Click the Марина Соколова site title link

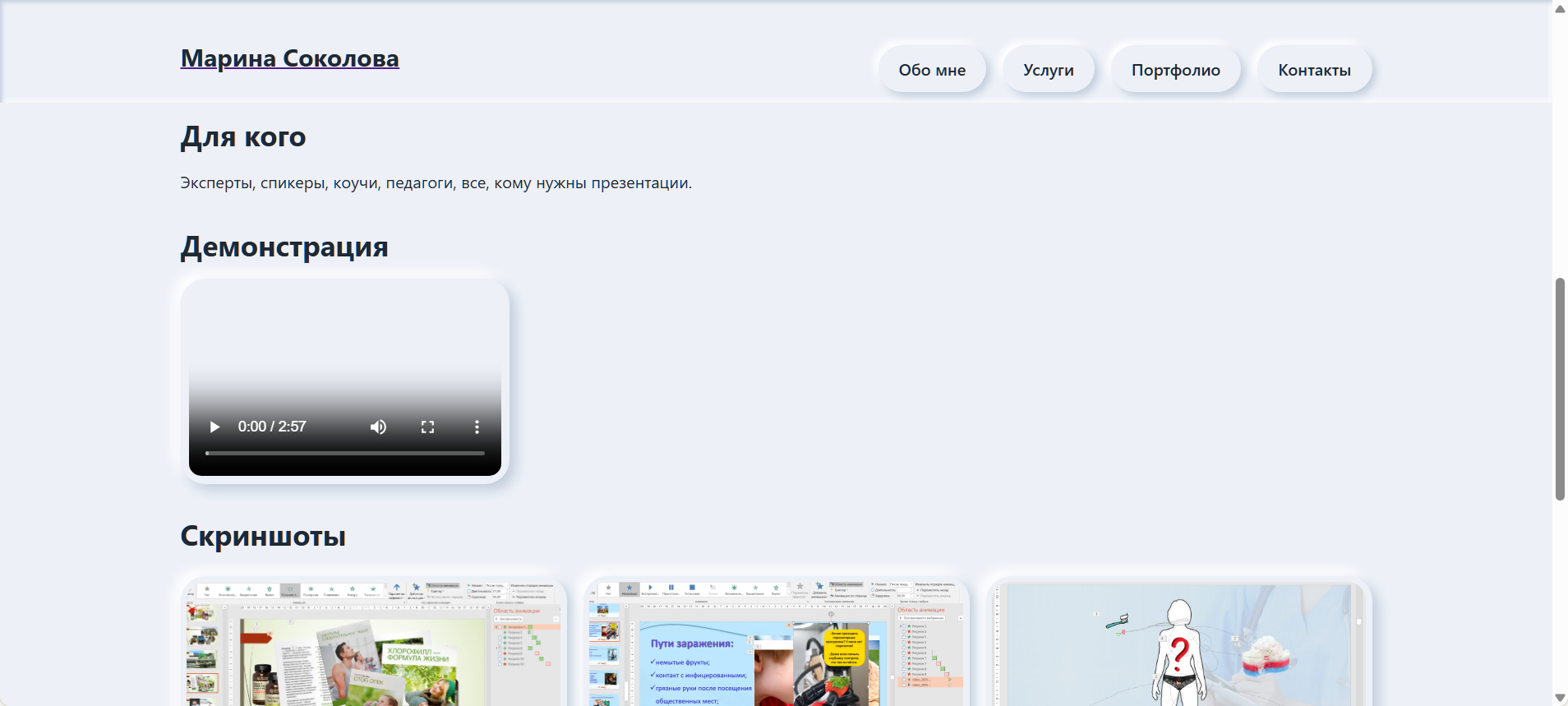coord(289,58)
